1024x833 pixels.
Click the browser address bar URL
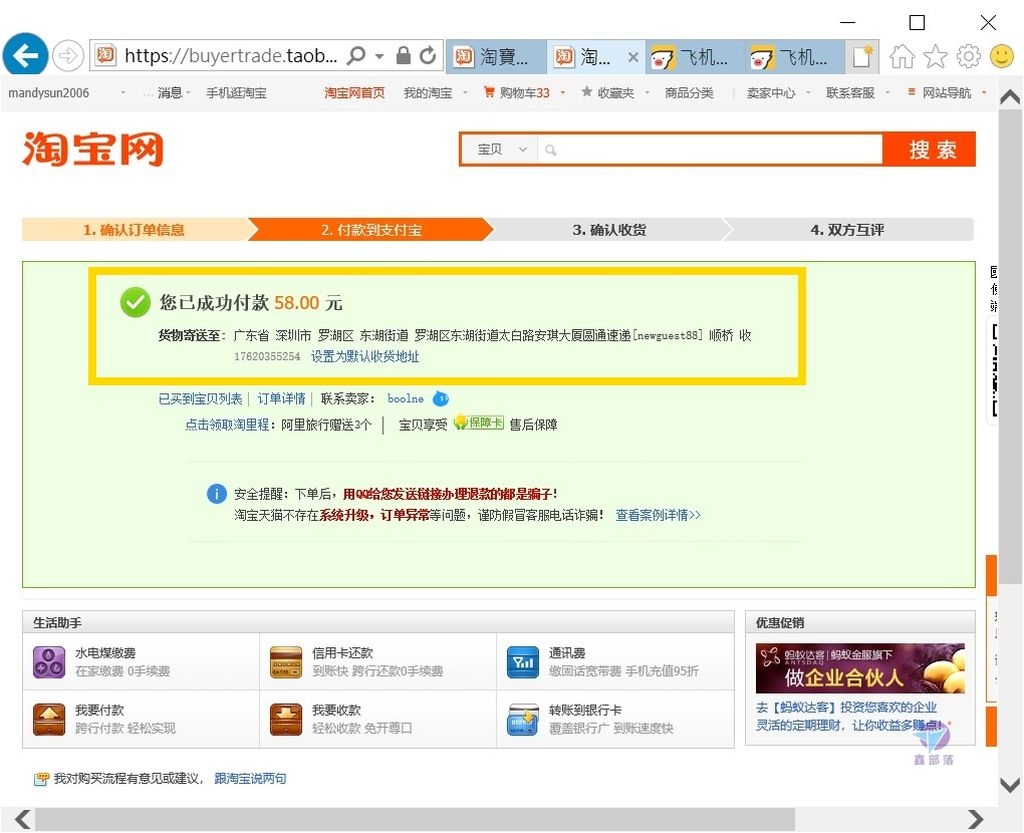(x=231, y=56)
